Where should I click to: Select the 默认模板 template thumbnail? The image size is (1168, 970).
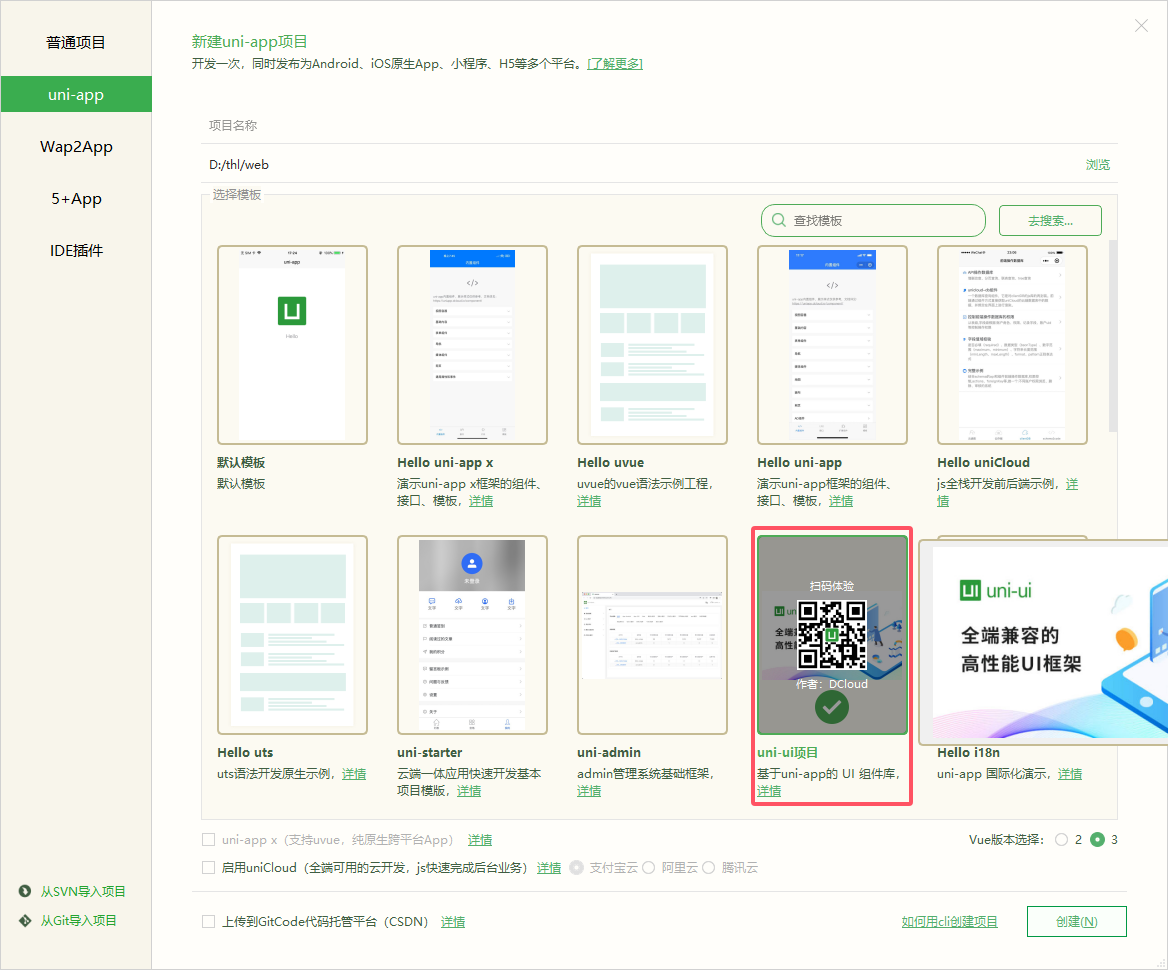coord(292,345)
